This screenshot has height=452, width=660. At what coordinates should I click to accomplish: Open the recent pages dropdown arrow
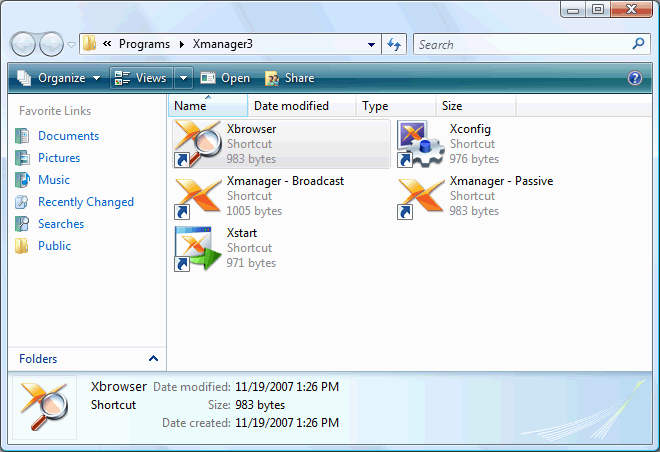tap(72, 45)
